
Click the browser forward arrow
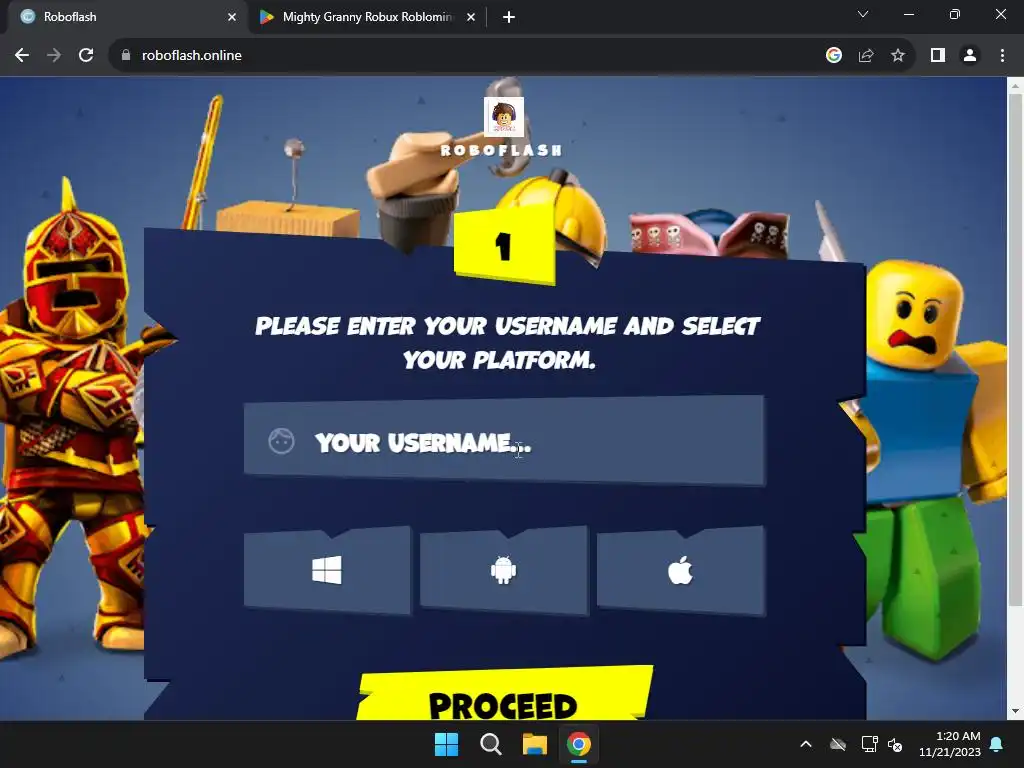pos(54,56)
